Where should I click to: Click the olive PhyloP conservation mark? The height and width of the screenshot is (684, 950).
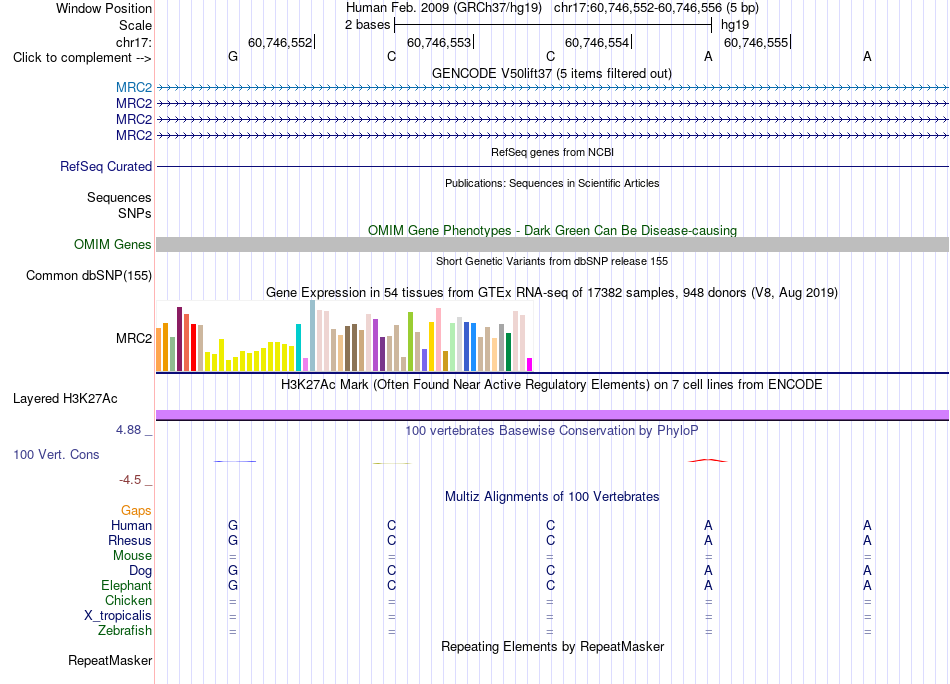click(392, 463)
